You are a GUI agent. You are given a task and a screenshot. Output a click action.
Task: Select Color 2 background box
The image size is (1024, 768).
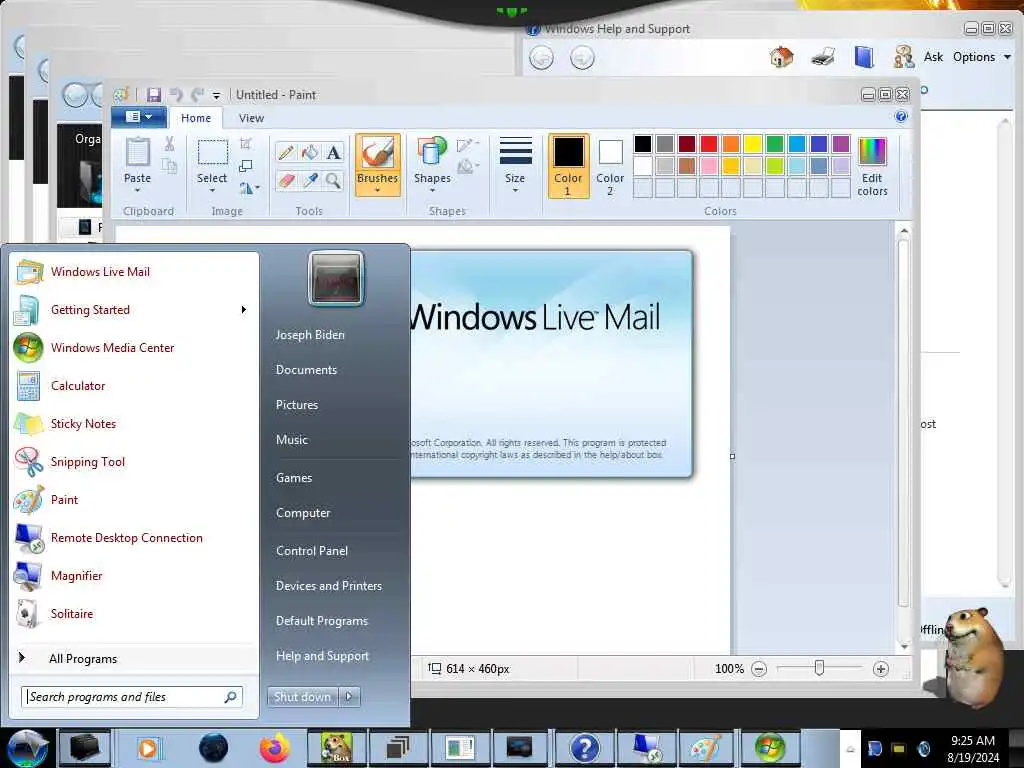[x=610, y=167]
